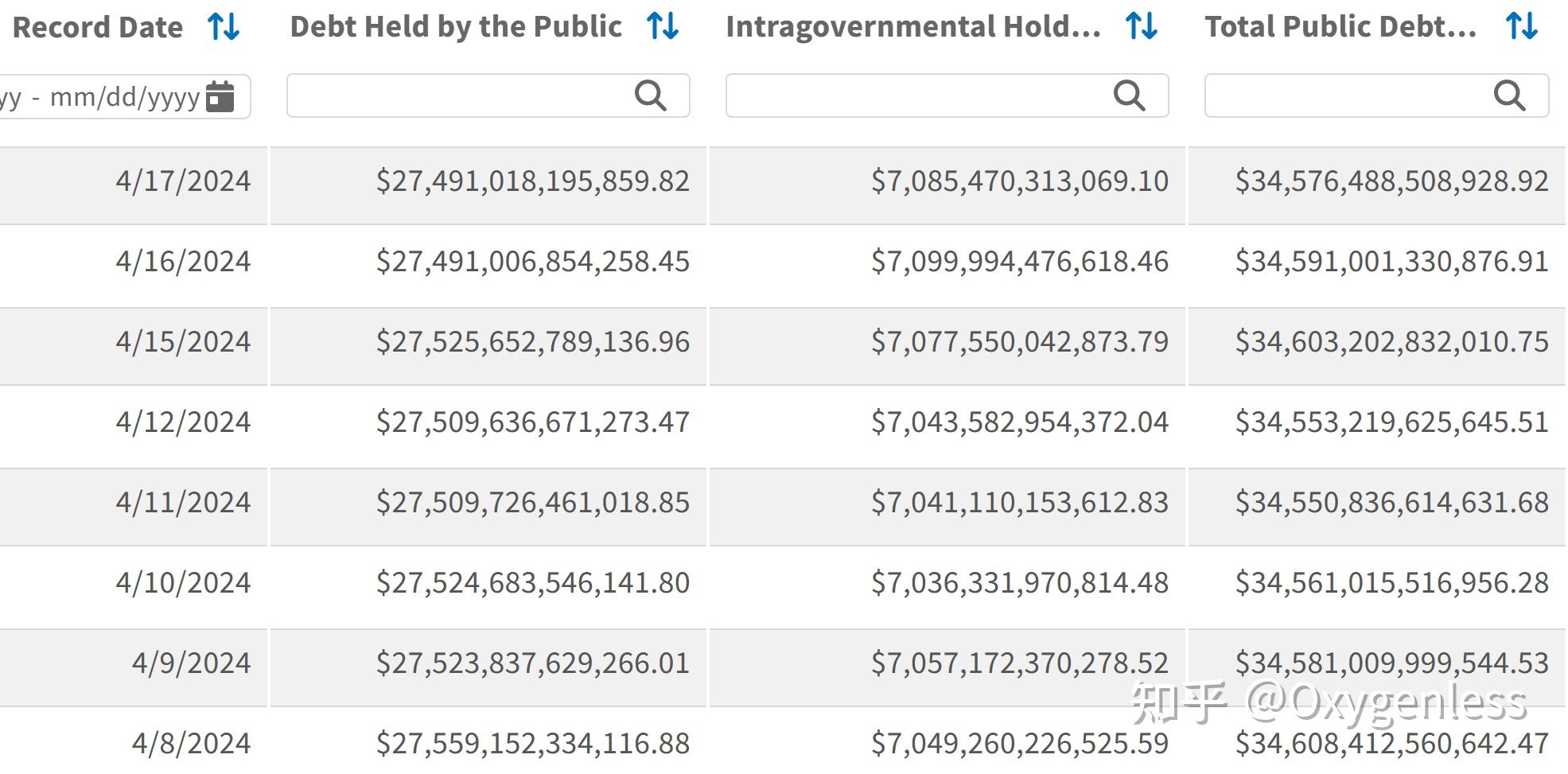Image resolution: width=1568 pixels, height=774 pixels.
Task: Sort table by Record Date column
Action: point(224,27)
